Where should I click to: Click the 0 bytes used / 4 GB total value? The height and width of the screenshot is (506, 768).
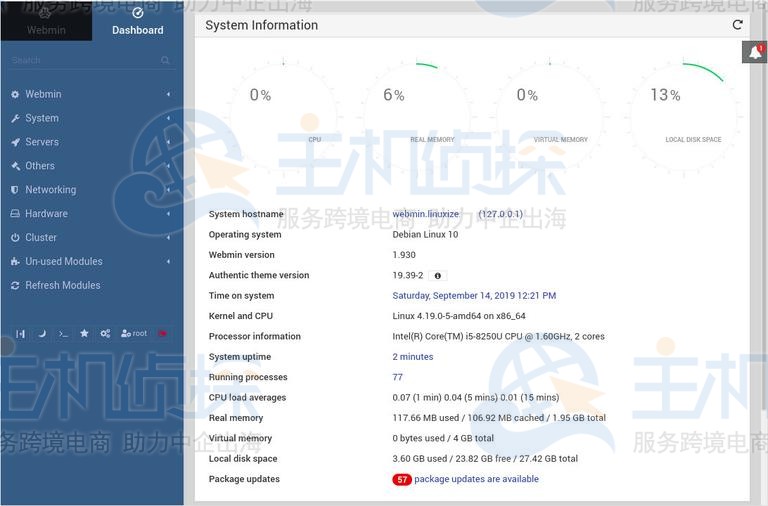443,438
